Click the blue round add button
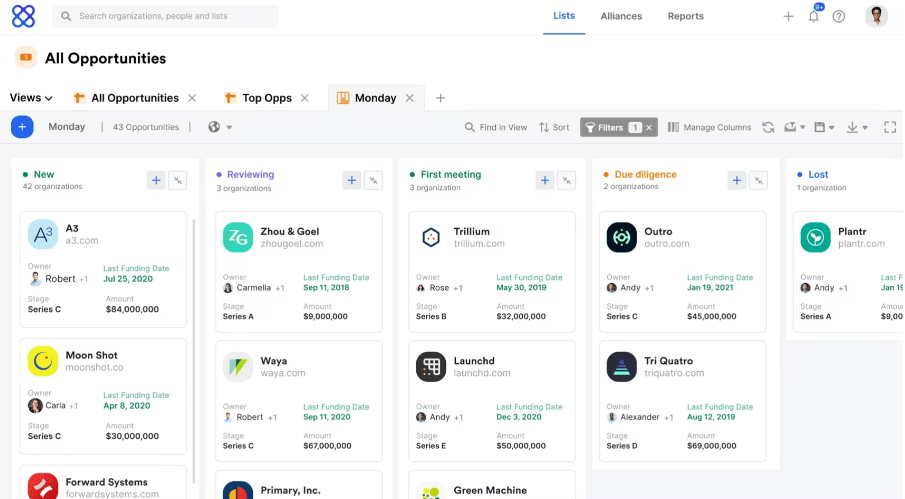Viewport: 905px width, 499px height. (22, 127)
